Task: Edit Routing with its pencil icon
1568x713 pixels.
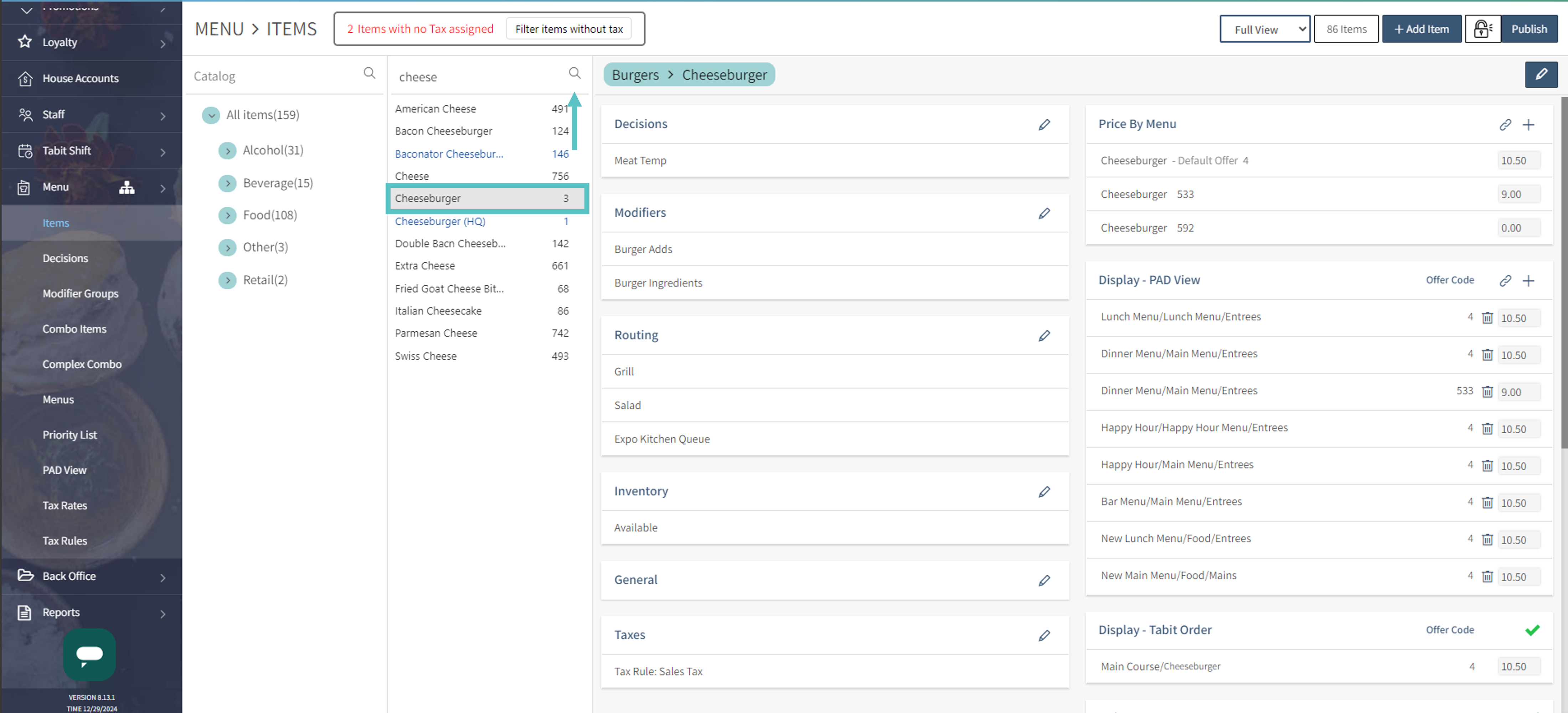Action: [1044, 336]
